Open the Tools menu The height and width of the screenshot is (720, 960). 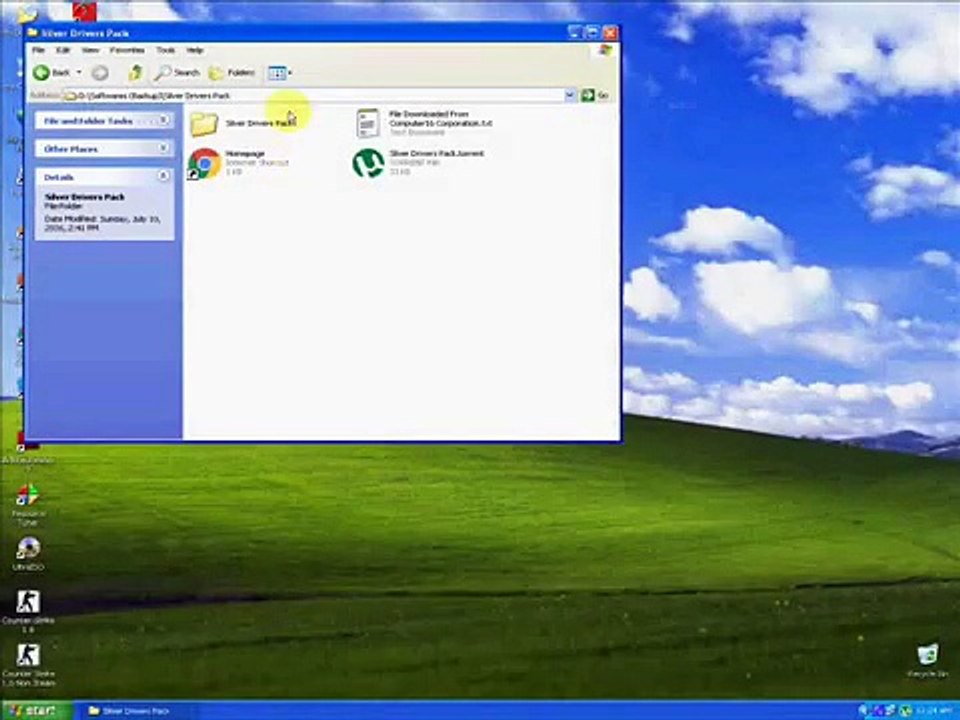(x=165, y=50)
